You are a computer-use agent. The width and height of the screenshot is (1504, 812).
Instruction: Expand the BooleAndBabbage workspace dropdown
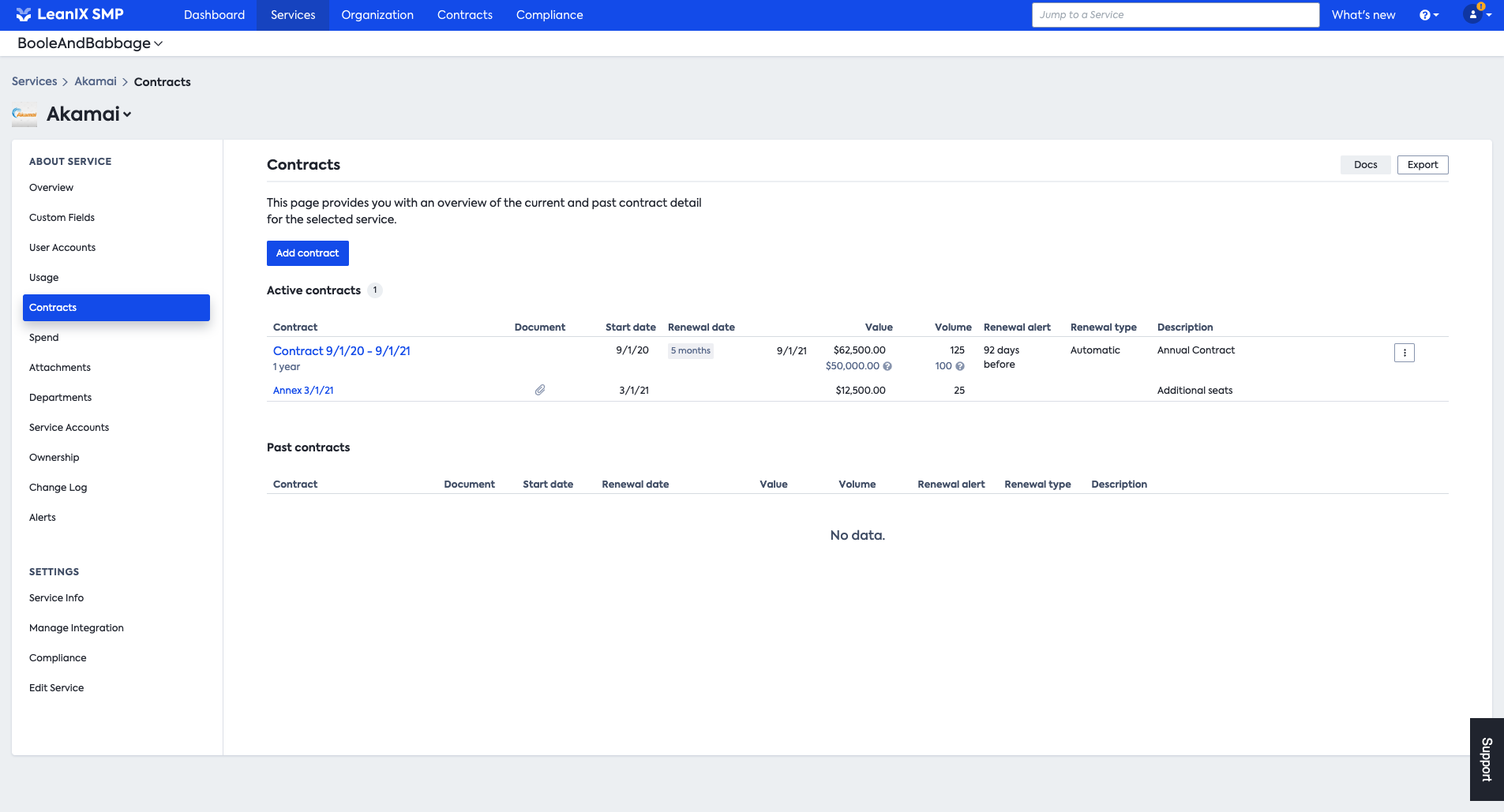coord(90,43)
